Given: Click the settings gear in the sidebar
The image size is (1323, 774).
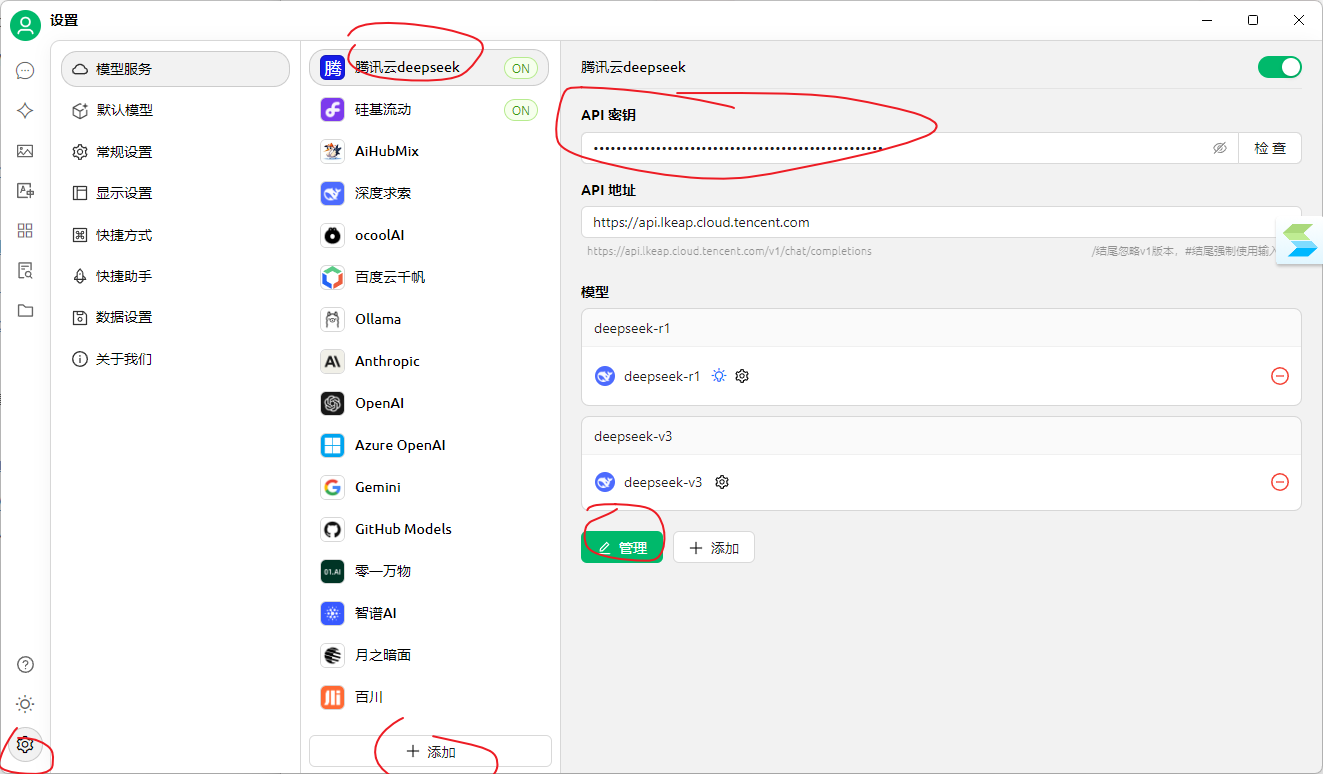Looking at the screenshot, I should tap(26, 744).
